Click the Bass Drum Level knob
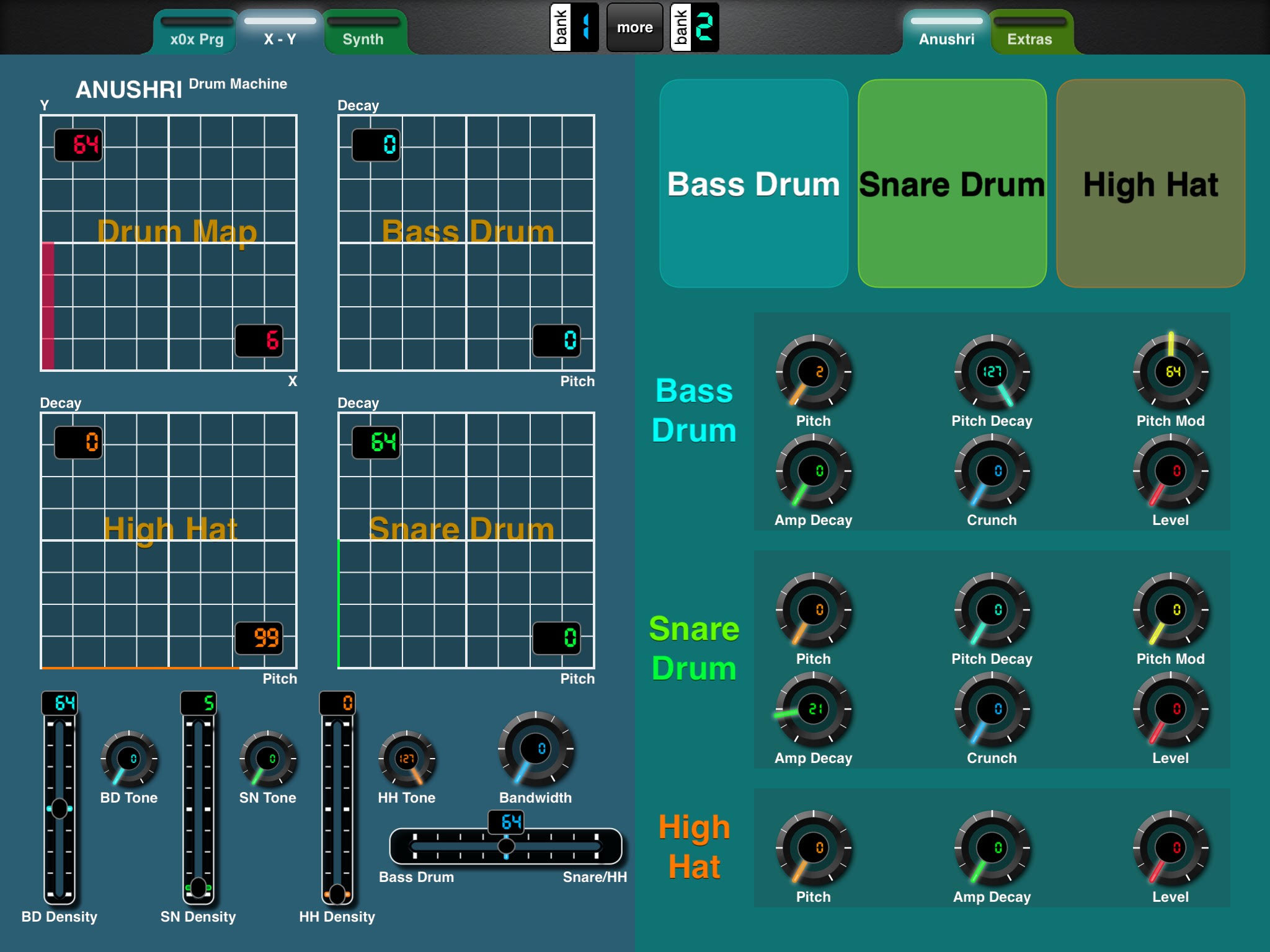This screenshot has width=1270, height=952. tap(1170, 471)
